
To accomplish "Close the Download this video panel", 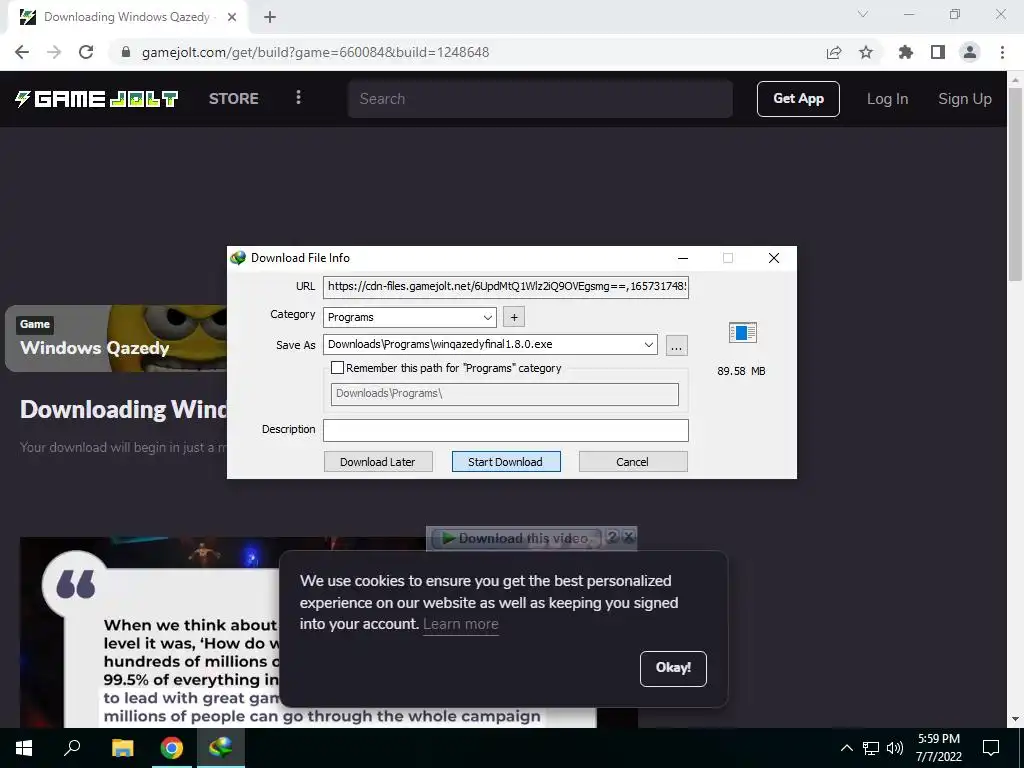I will tap(628, 537).
